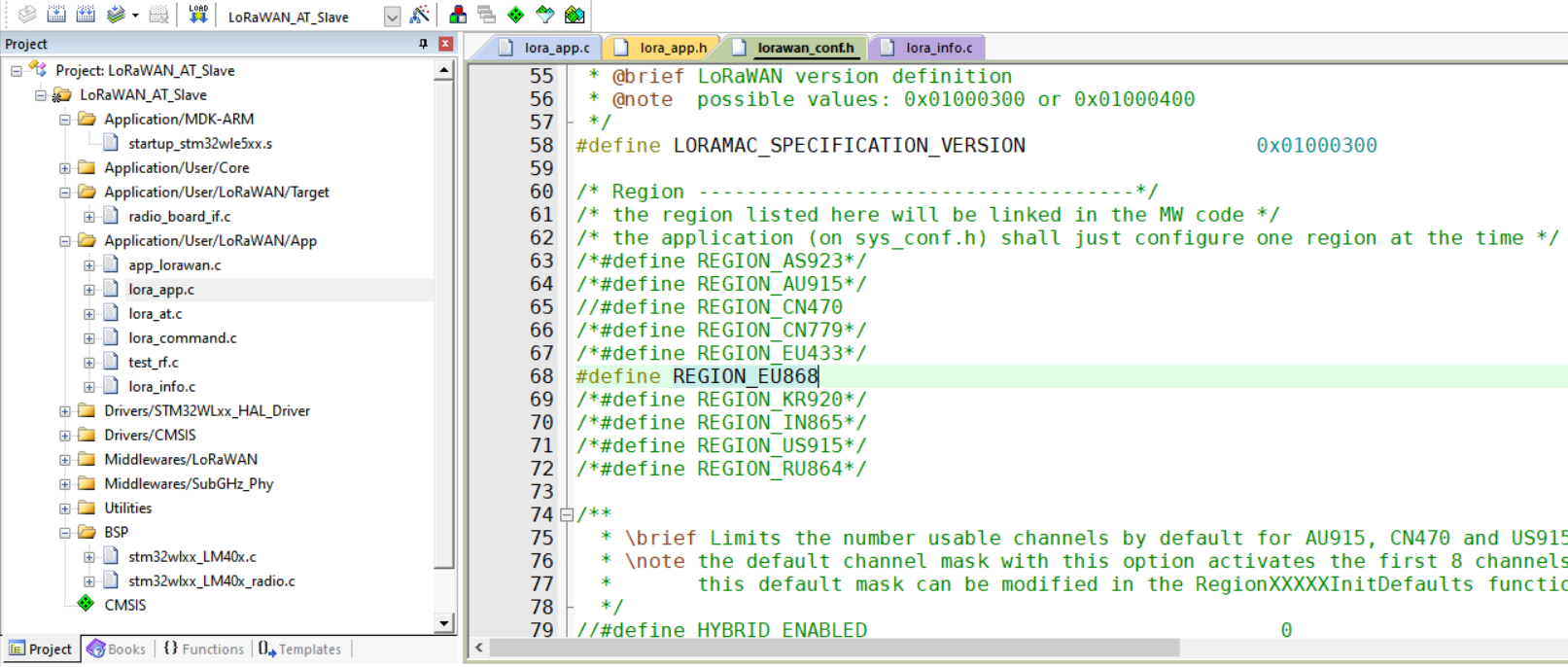Open the LoRaWAN_AT_Slave target selector dropdown
Viewport: 1568px width, 667px height.
[392, 17]
